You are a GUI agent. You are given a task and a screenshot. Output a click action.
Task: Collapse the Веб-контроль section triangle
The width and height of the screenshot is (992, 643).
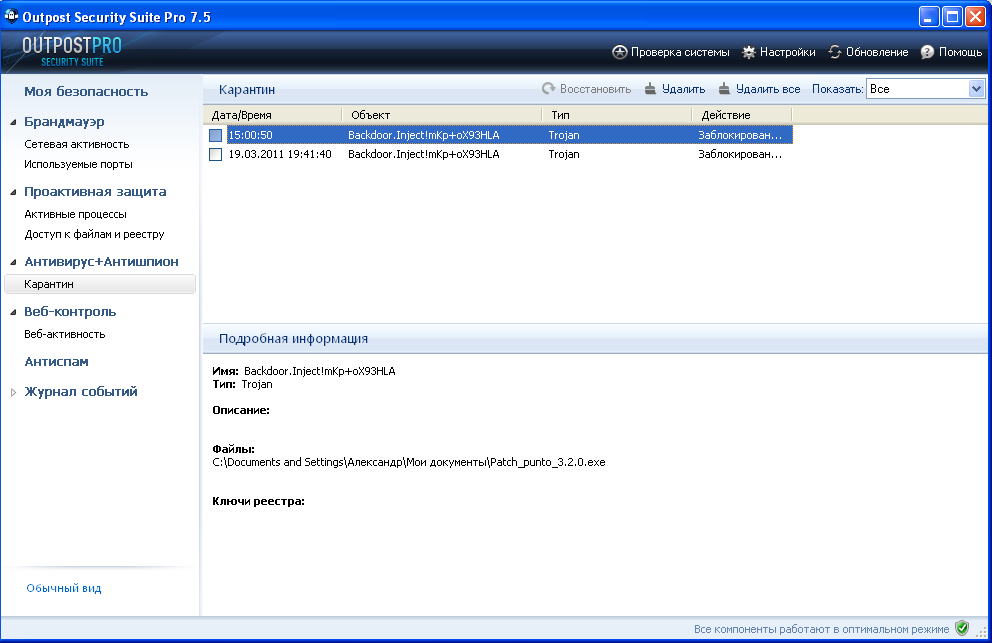click(x=13, y=312)
